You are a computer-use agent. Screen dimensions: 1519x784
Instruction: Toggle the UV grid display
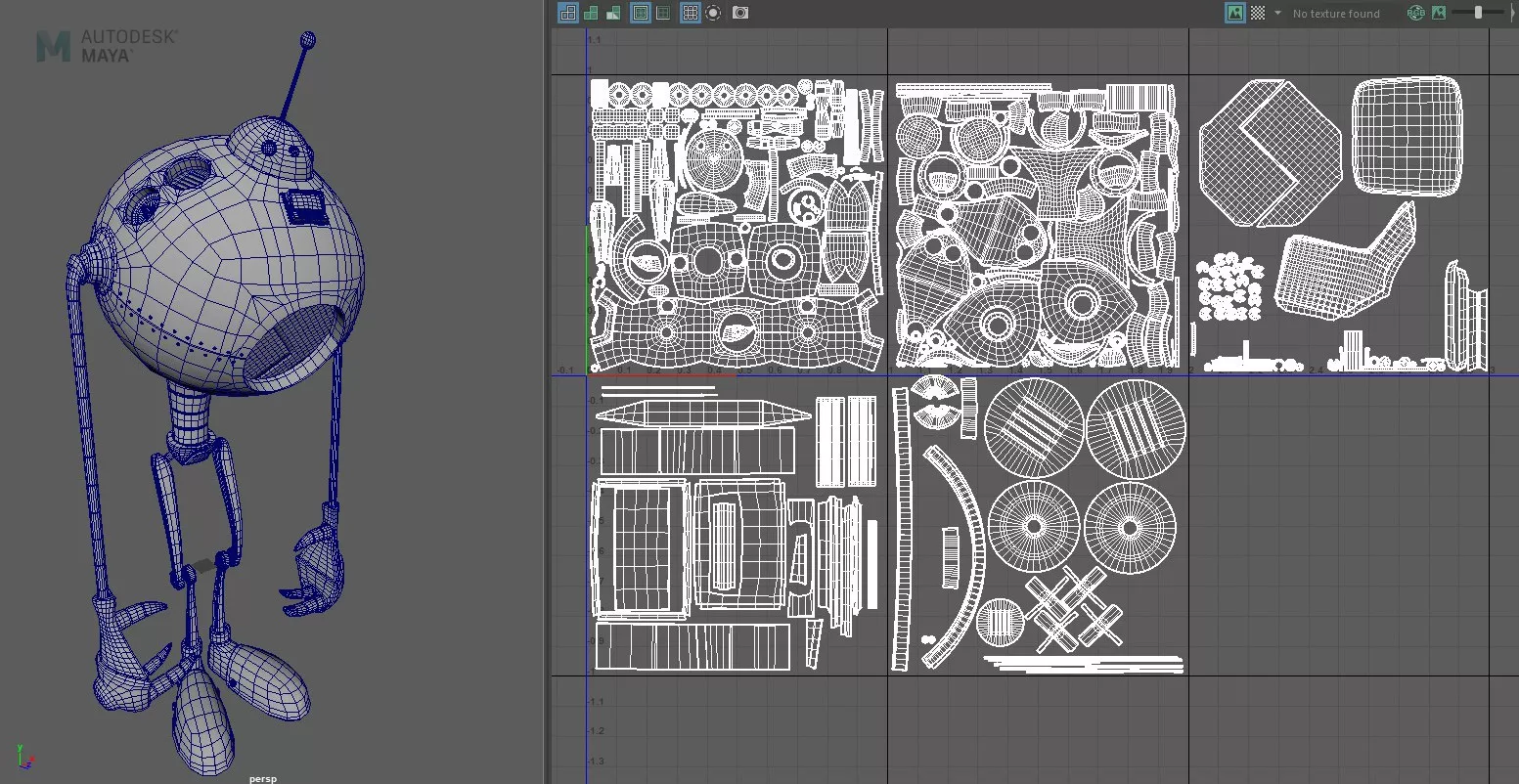click(x=691, y=13)
